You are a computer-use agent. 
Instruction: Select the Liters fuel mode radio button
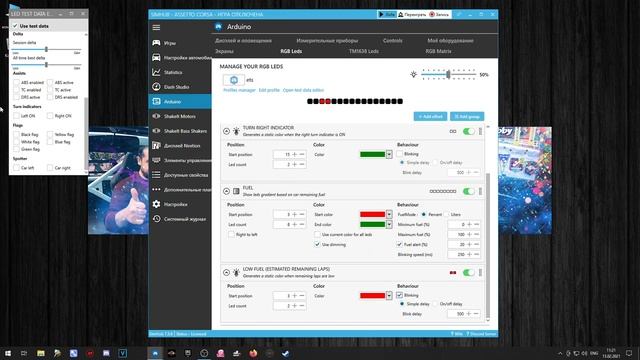click(x=447, y=214)
